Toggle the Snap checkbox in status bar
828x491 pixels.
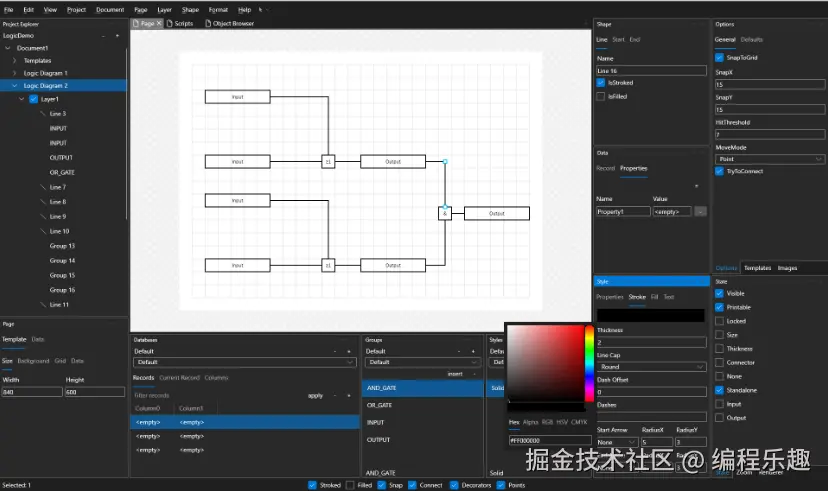coord(381,485)
